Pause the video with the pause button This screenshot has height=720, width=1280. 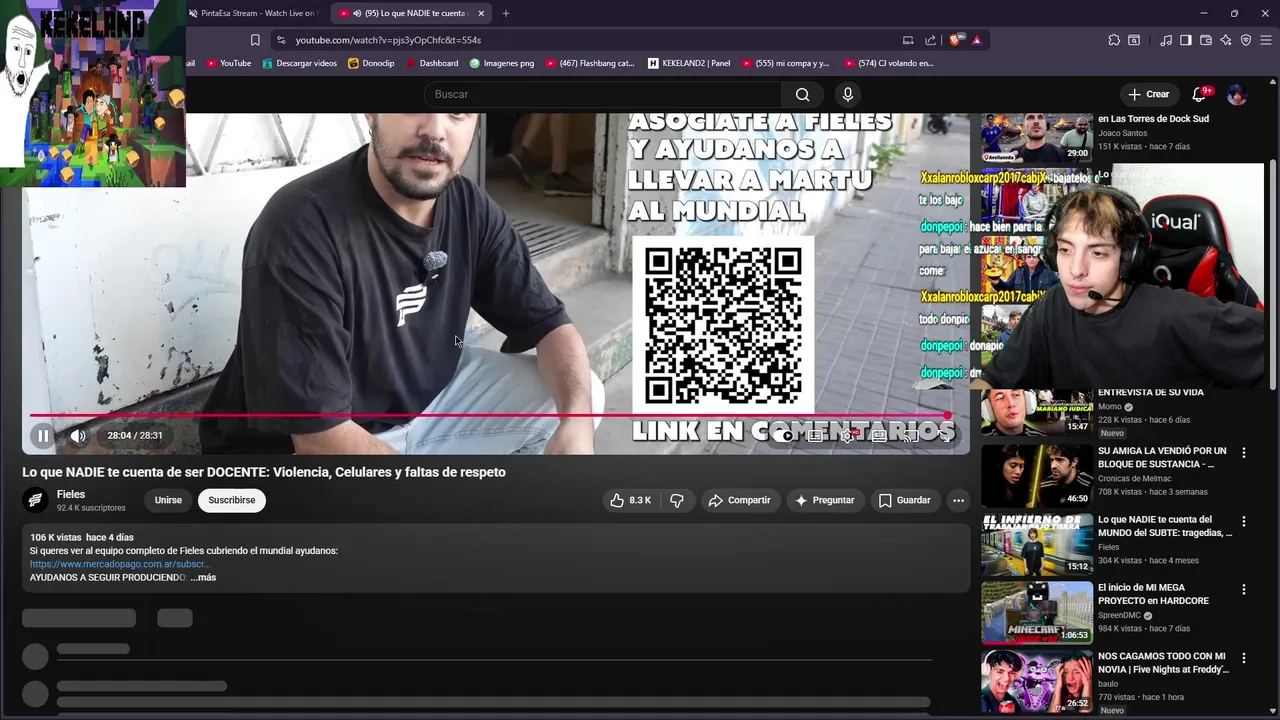point(43,436)
